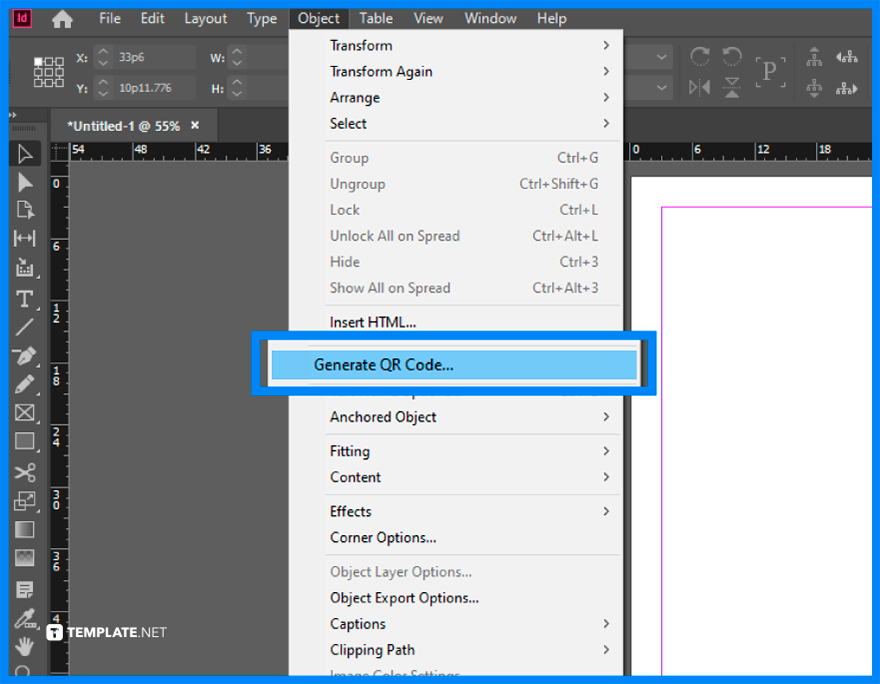The height and width of the screenshot is (684, 880).
Task: Flip the selection horizontally
Action: coord(698,87)
